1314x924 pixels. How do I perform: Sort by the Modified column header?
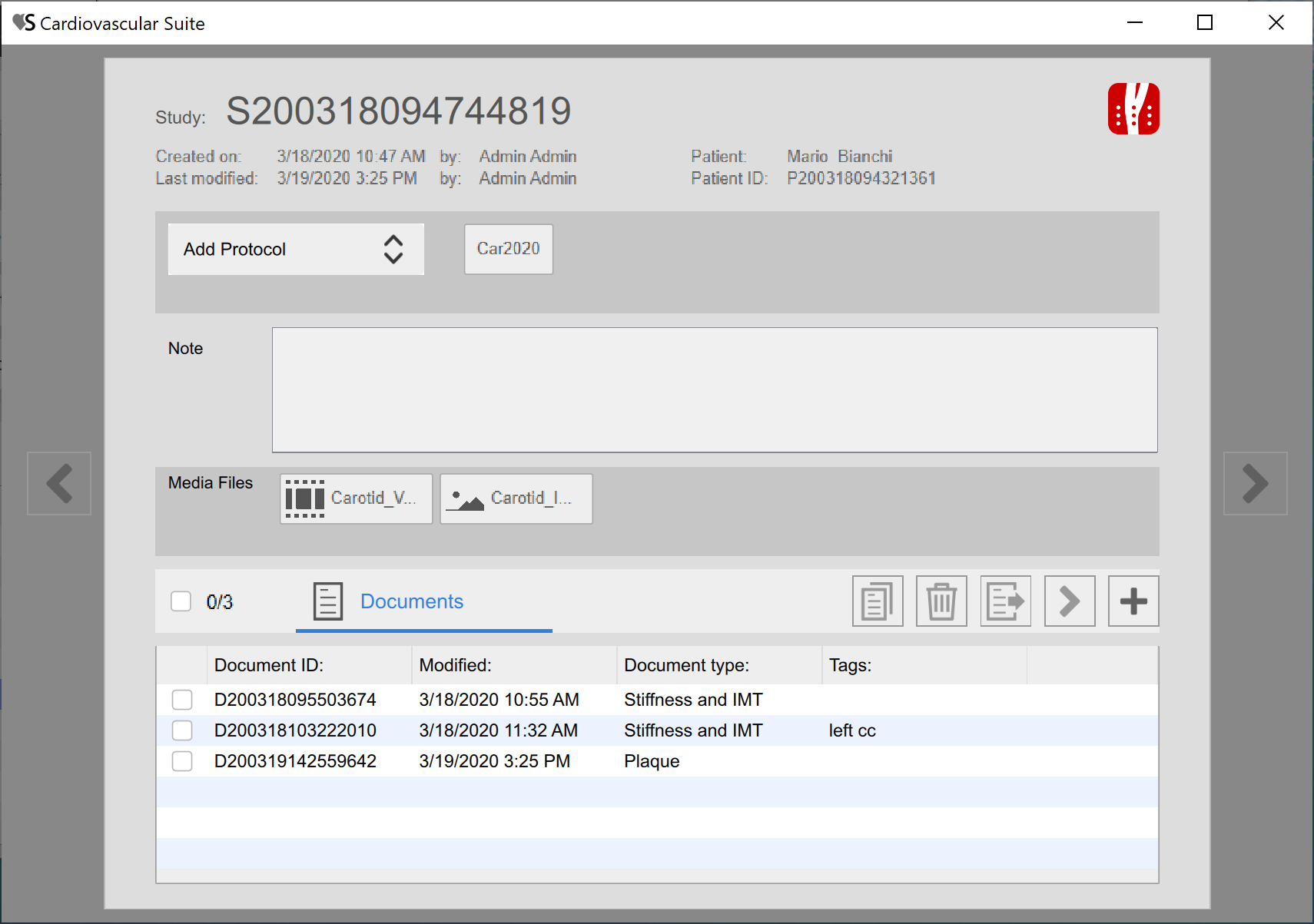(455, 665)
